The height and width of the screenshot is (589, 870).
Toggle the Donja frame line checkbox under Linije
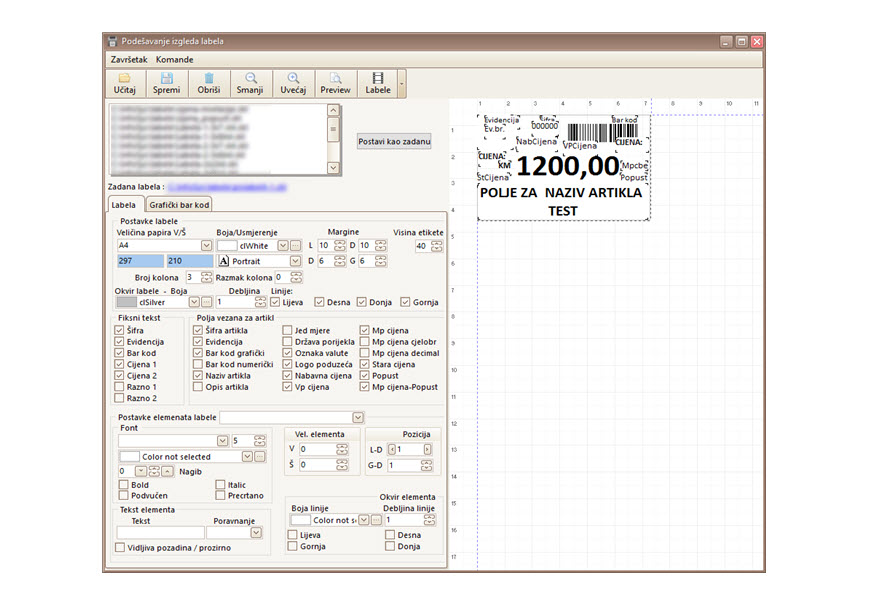click(x=362, y=302)
